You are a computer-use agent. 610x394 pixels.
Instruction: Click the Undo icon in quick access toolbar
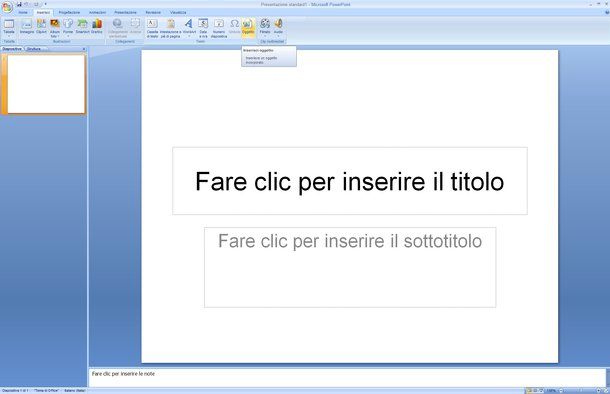coord(27,4)
